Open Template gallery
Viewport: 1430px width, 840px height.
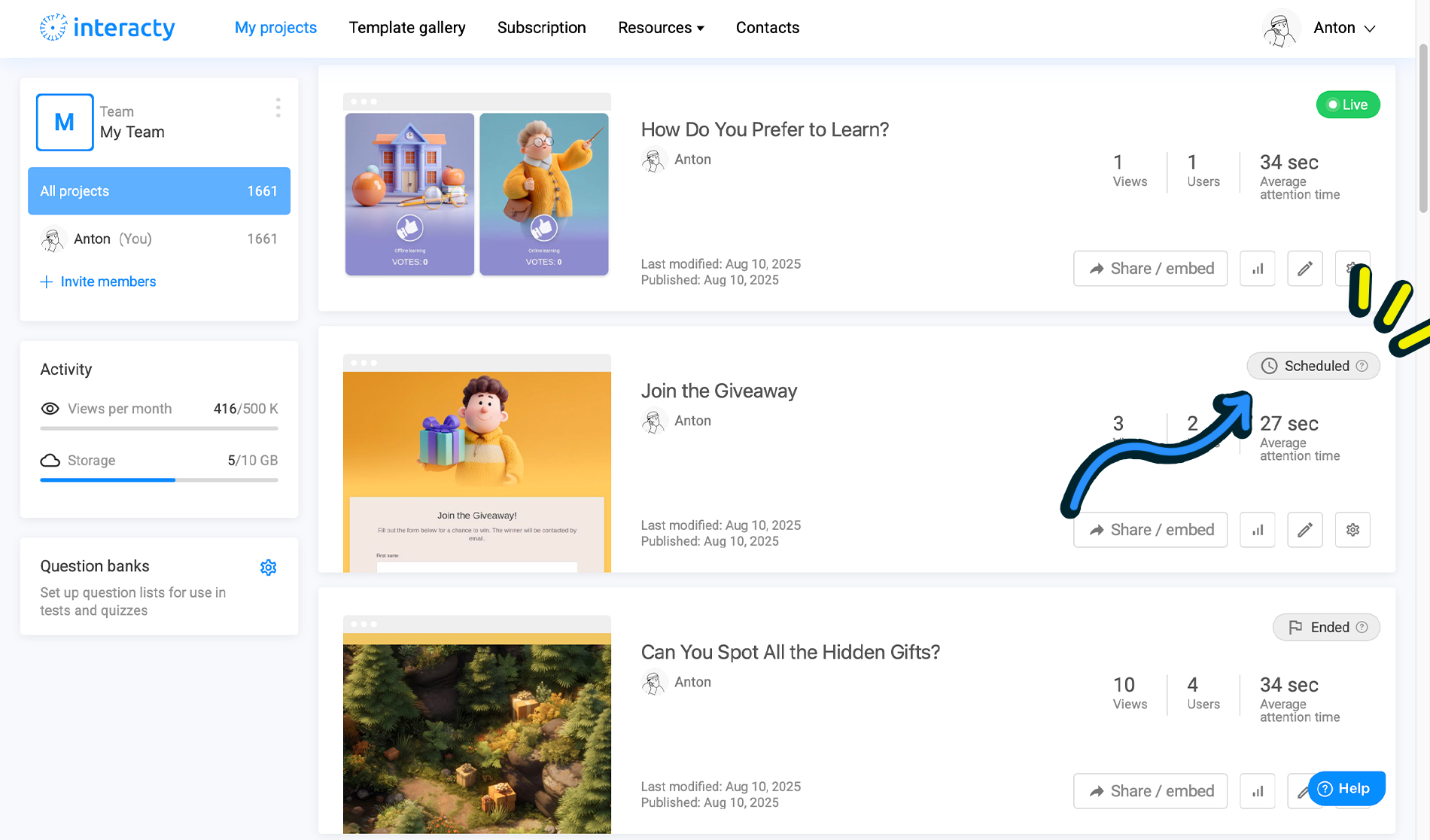[407, 28]
